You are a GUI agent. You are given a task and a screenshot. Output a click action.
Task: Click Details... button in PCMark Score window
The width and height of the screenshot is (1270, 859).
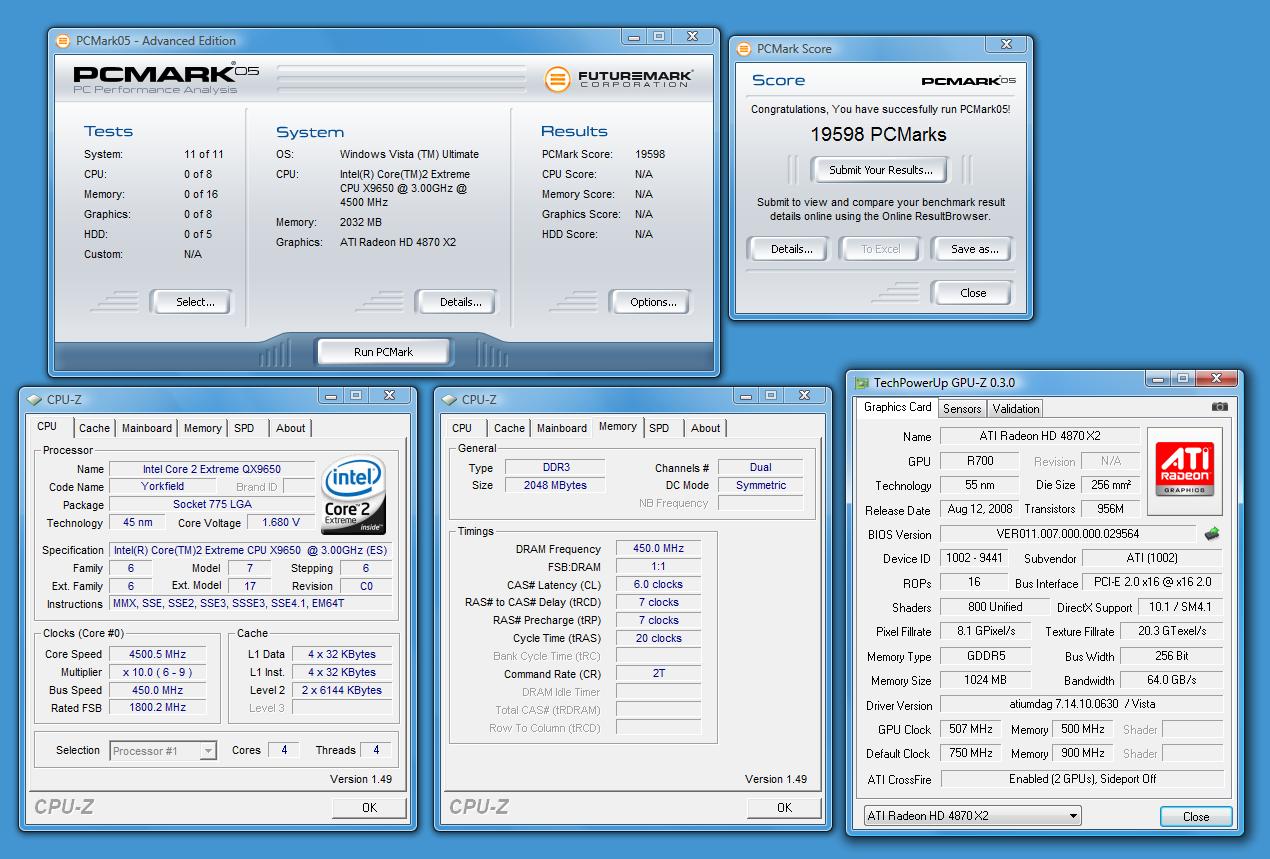tap(788, 249)
